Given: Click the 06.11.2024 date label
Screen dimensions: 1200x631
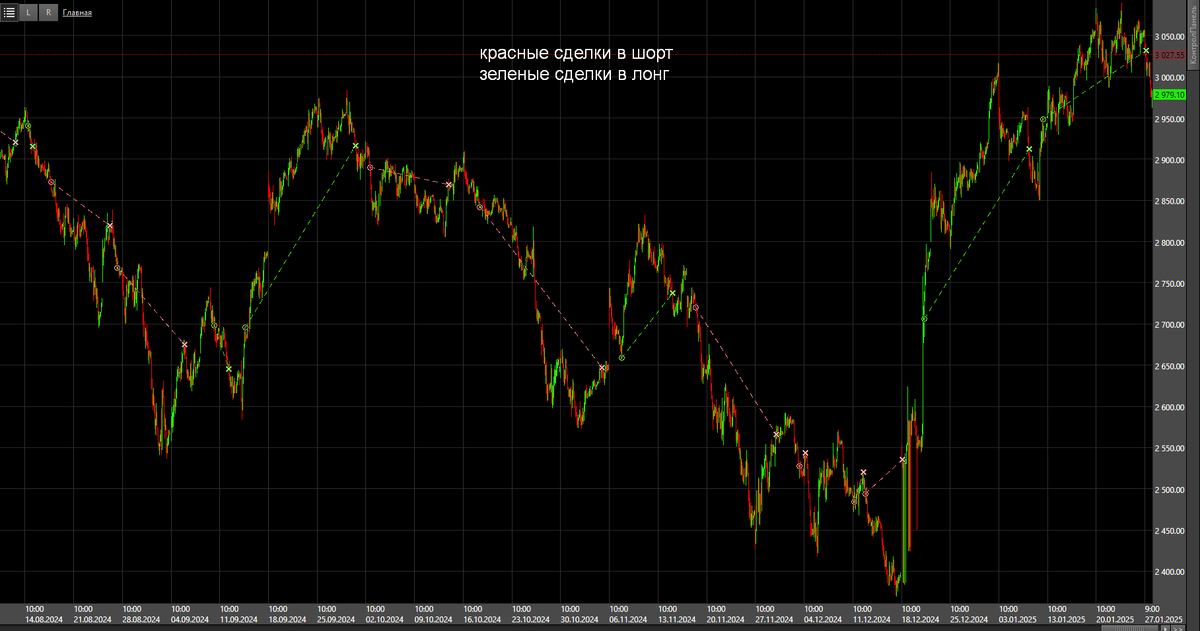Looking at the screenshot, I should click(626, 619).
